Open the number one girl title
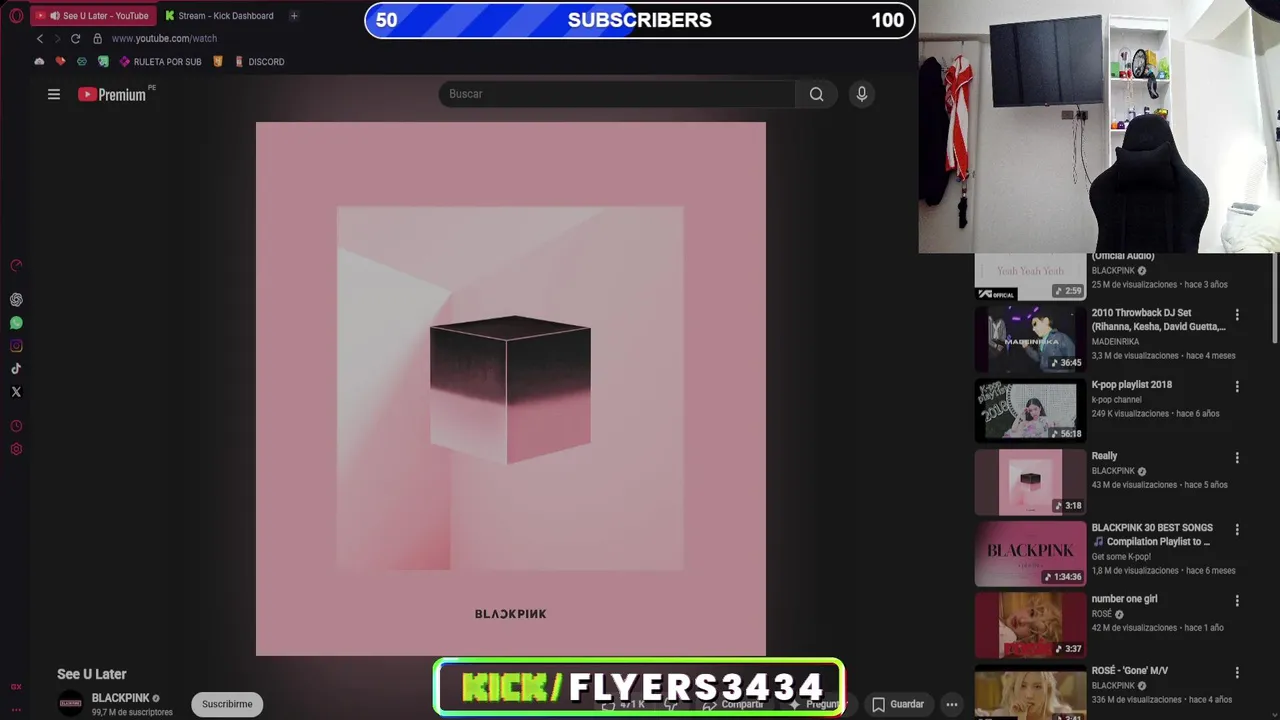The width and height of the screenshot is (1280, 720). pyautogui.click(x=1124, y=599)
